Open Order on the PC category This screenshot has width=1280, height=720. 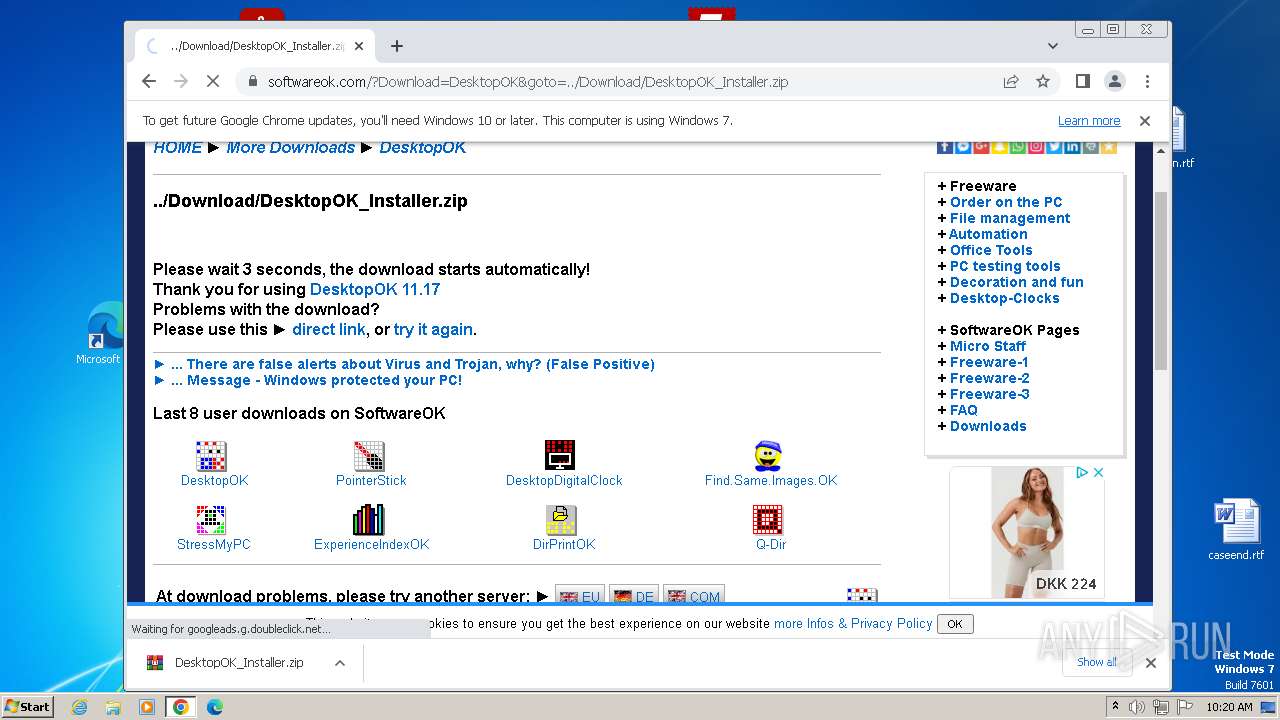click(x=1006, y=202)
